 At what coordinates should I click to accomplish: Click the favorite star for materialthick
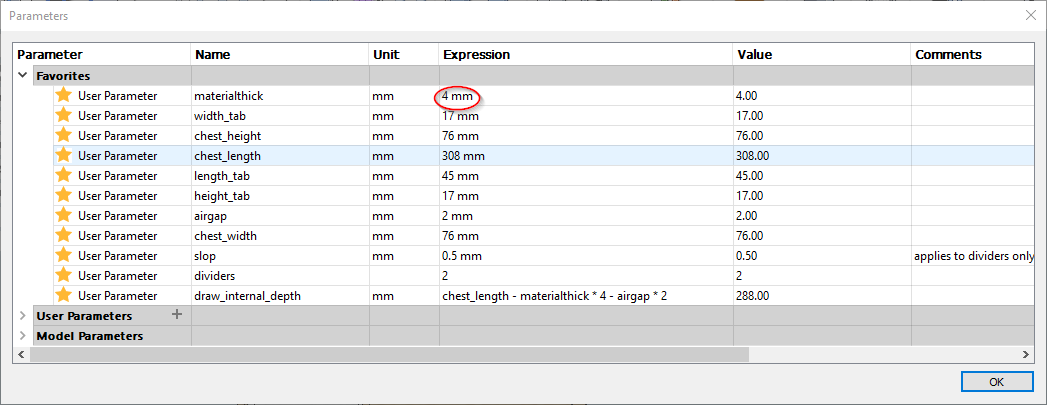pyautogui.click(x=64, y=95)
